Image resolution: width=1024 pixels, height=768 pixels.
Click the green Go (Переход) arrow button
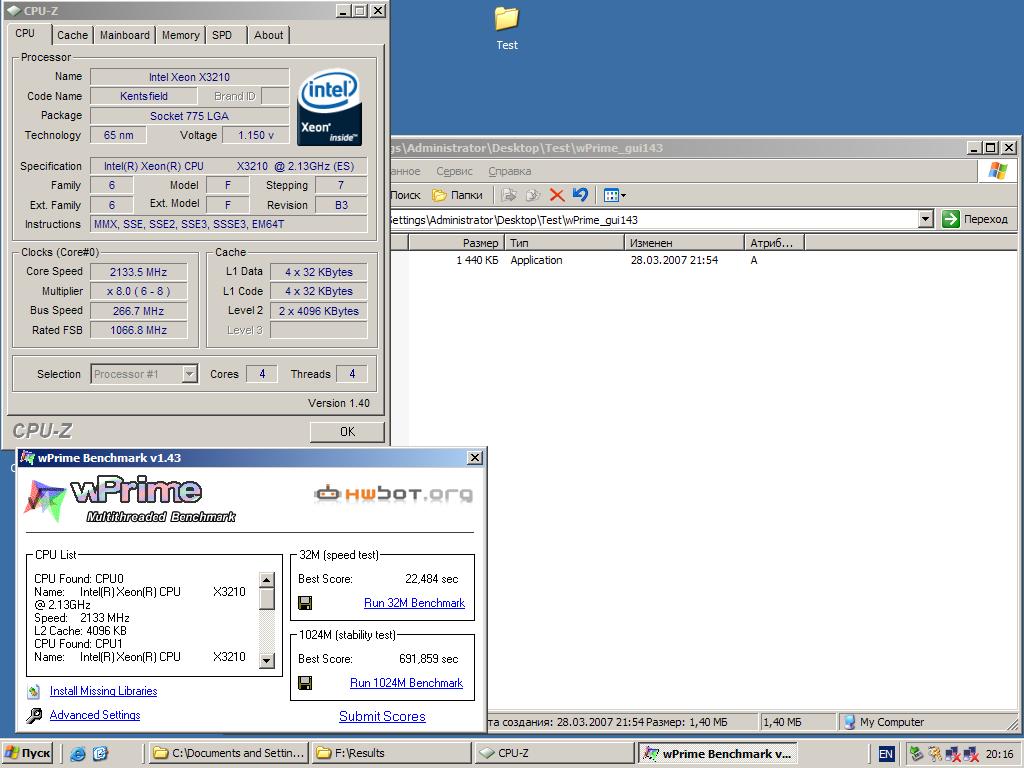pyautogui.click(x=951, y=219)
